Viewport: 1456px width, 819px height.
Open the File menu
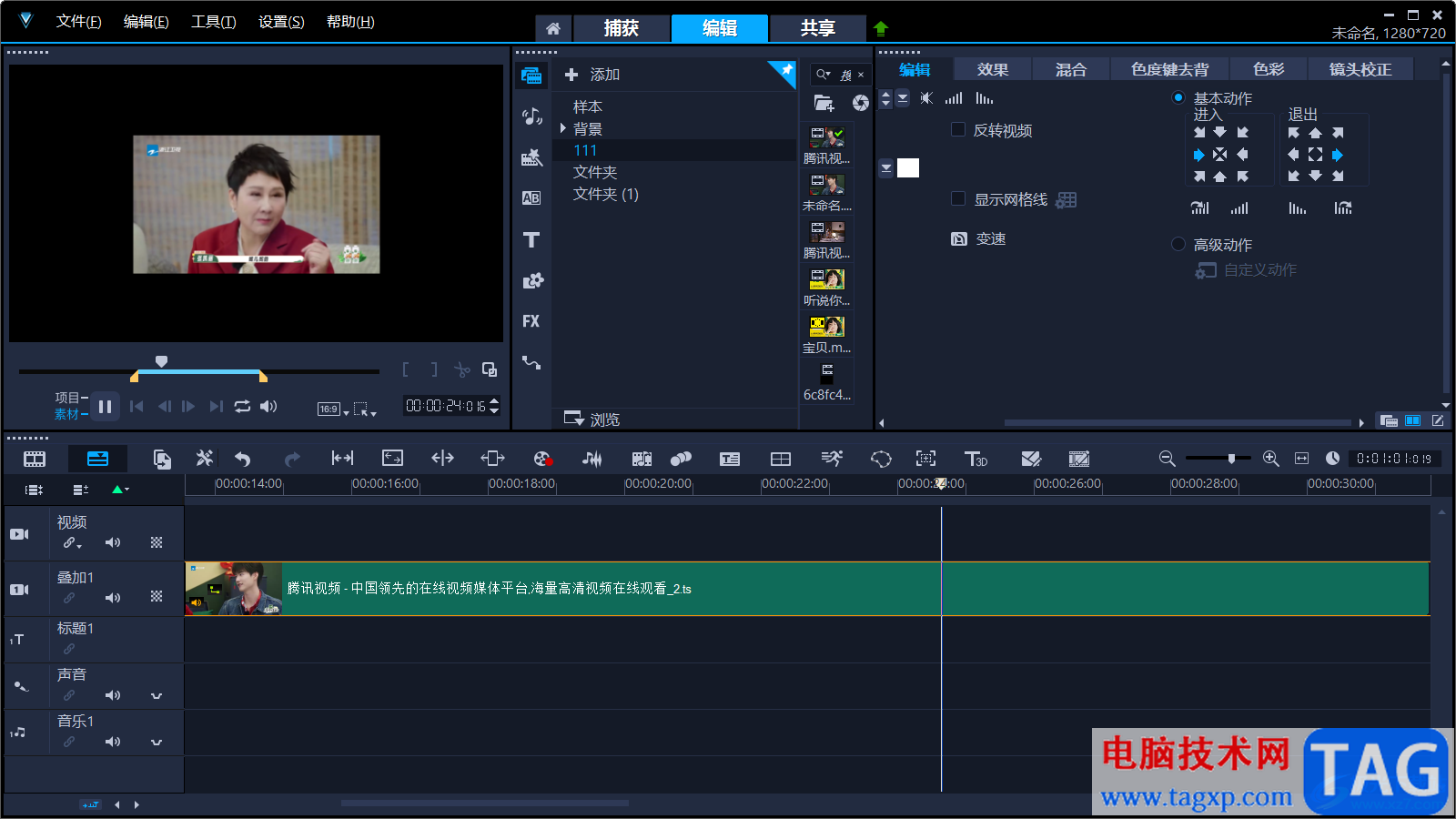(78, 22)
